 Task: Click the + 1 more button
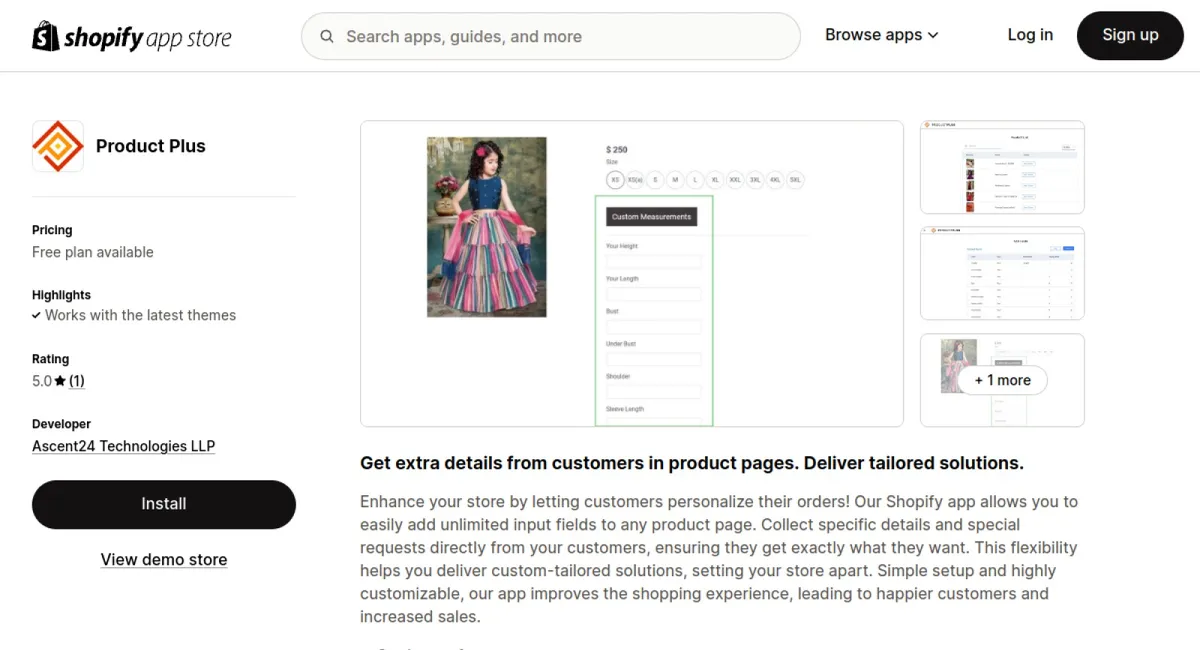pos(1003,380)
